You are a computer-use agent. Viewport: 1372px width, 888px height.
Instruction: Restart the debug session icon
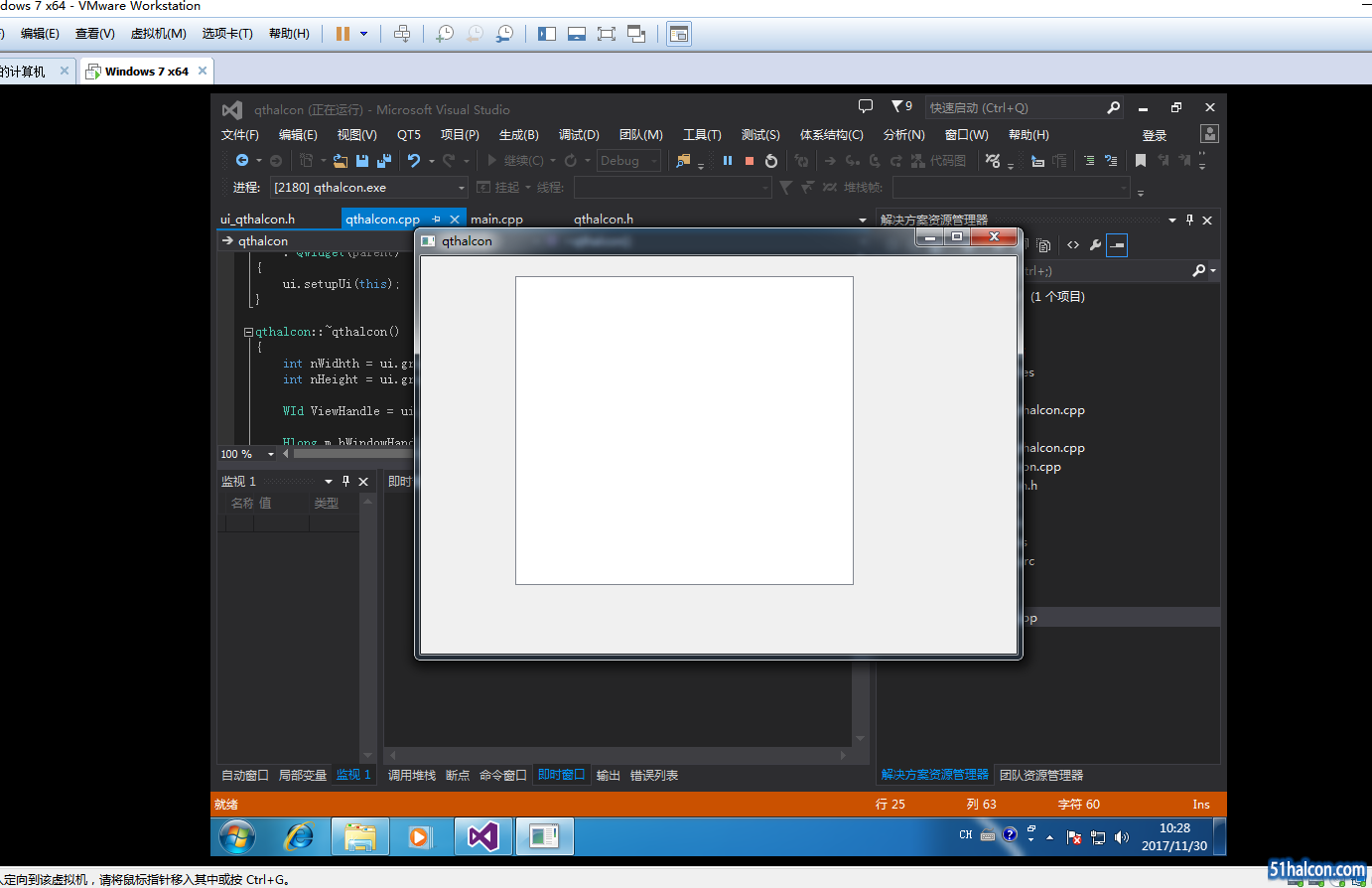pyautogui.click(x=771, y=161)
